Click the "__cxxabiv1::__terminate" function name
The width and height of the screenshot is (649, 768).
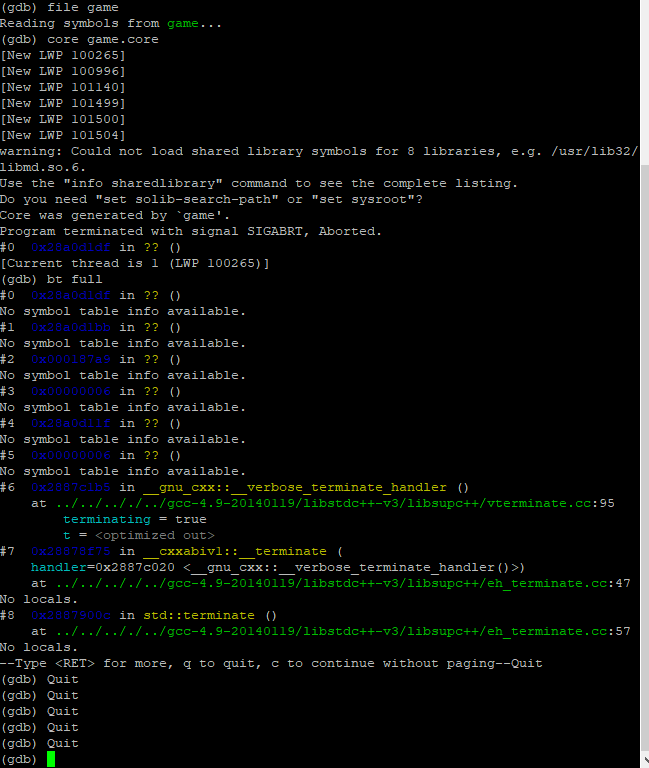235,552
